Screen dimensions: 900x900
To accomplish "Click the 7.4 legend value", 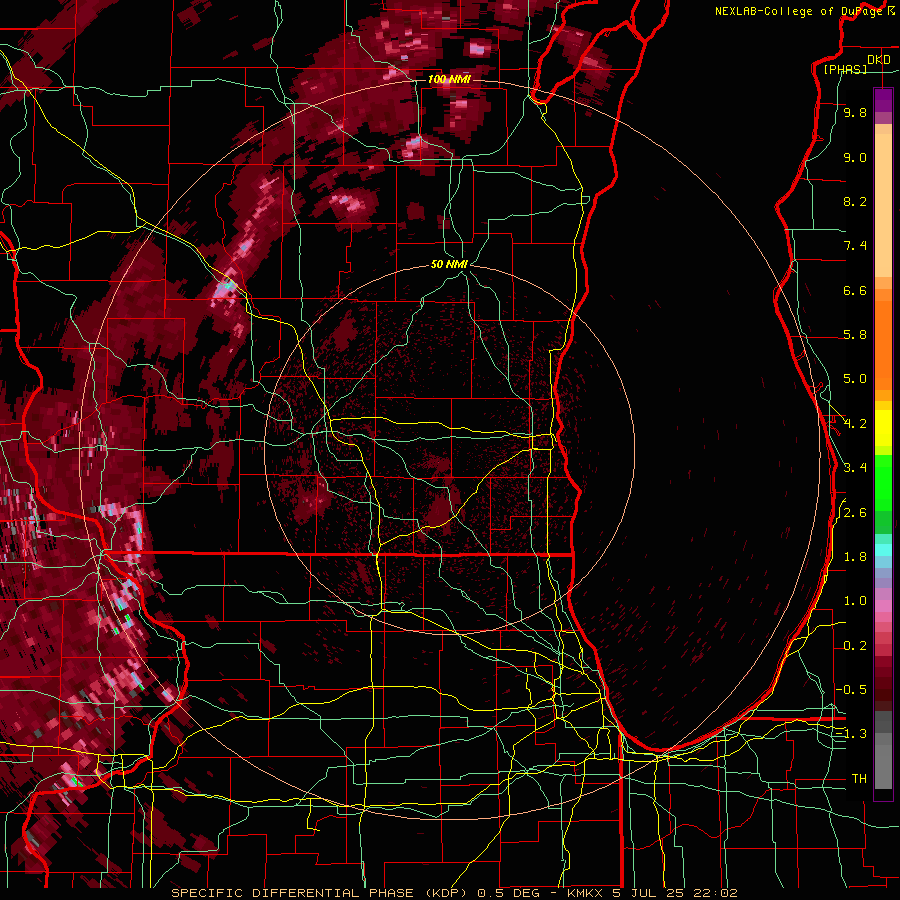I will pos(855,246).
